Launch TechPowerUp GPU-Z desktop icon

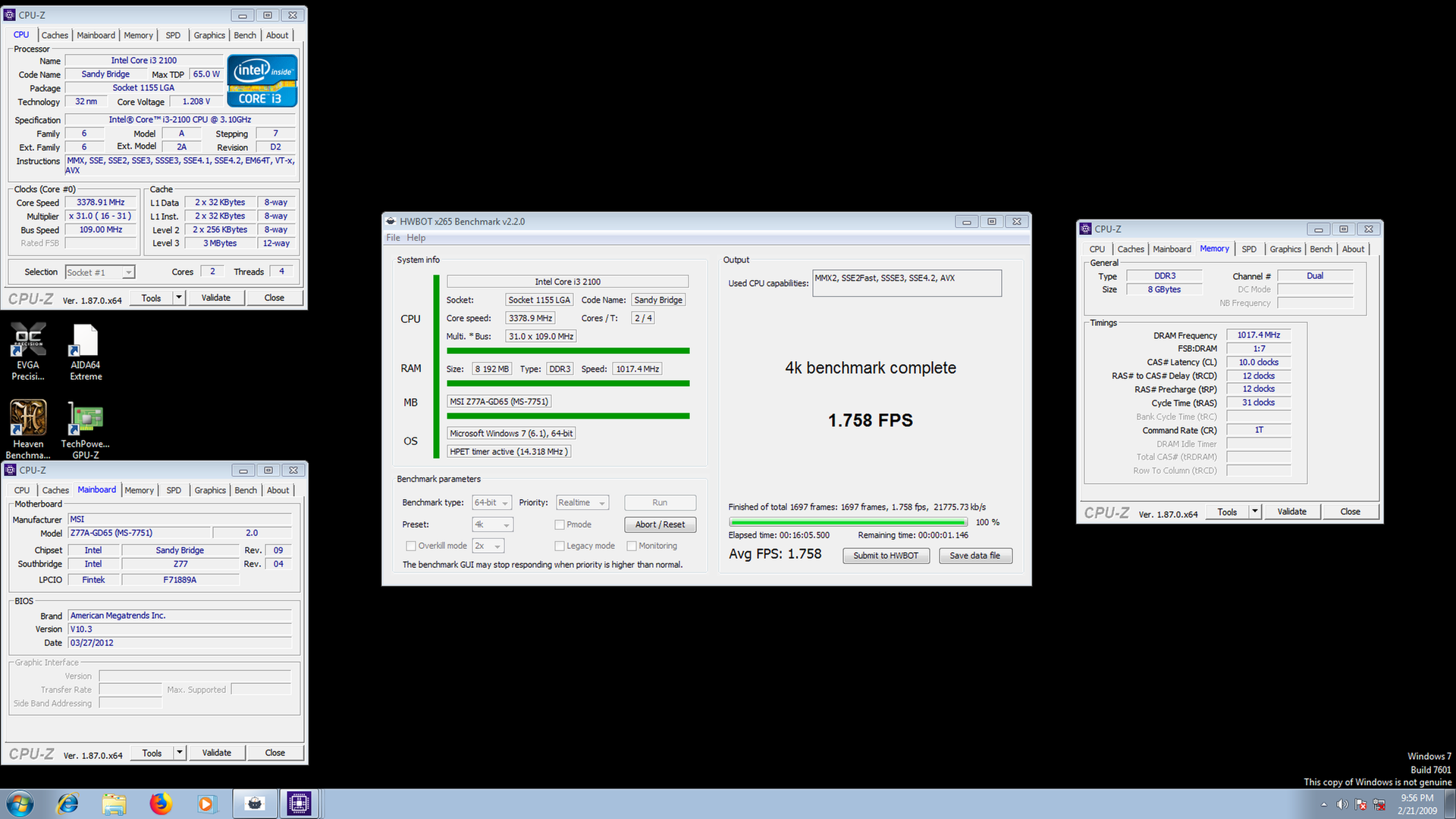tap(86, 429)
